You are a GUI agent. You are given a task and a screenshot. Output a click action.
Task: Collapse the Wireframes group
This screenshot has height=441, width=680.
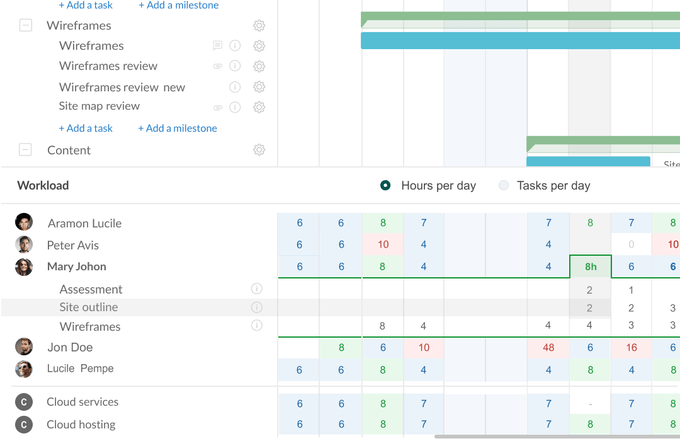click(x=26, y=25)
